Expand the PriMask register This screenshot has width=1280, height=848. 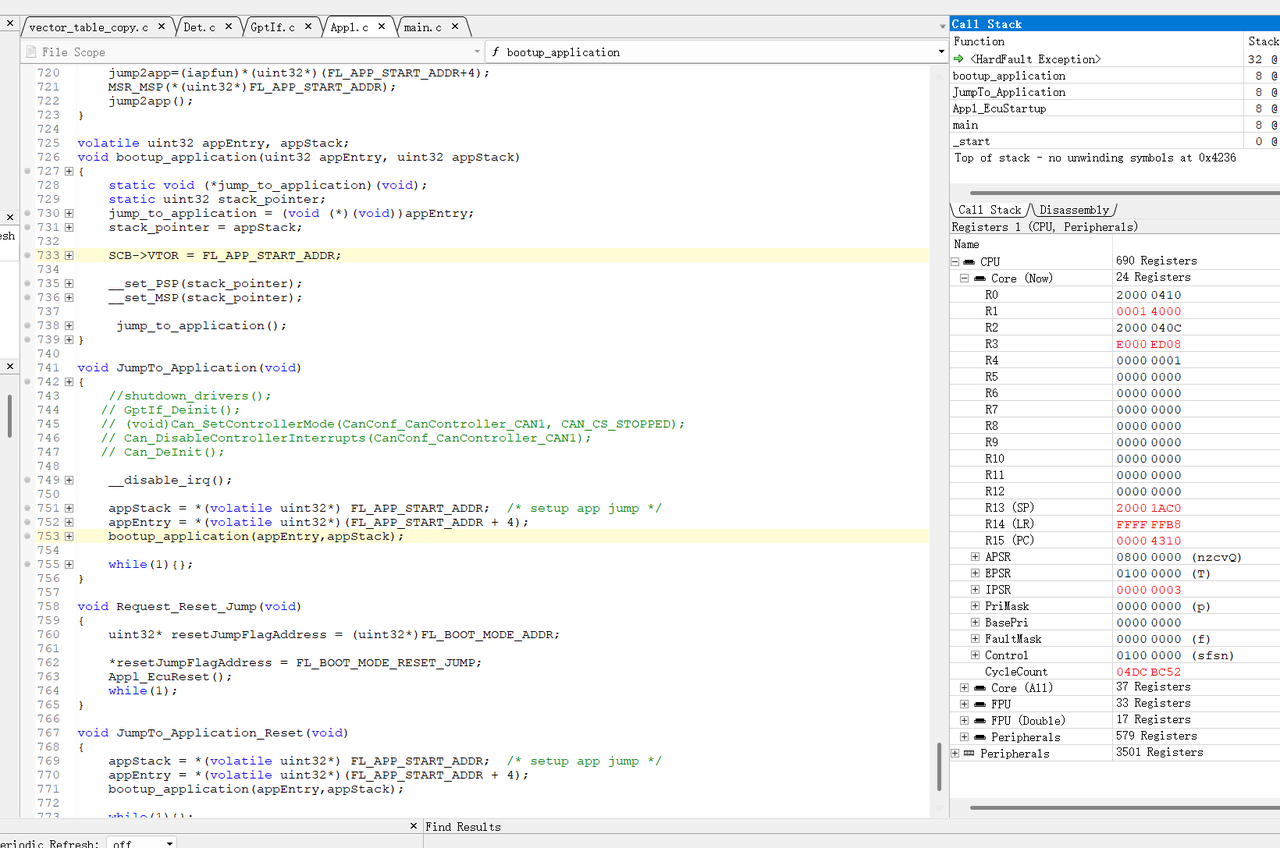(x=975, y=606)
